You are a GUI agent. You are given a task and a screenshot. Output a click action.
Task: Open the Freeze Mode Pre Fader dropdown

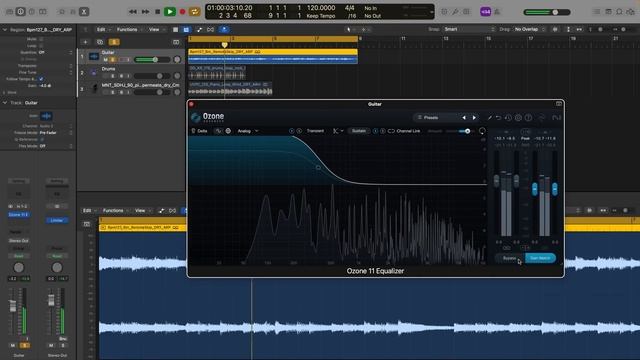(56, 133)
